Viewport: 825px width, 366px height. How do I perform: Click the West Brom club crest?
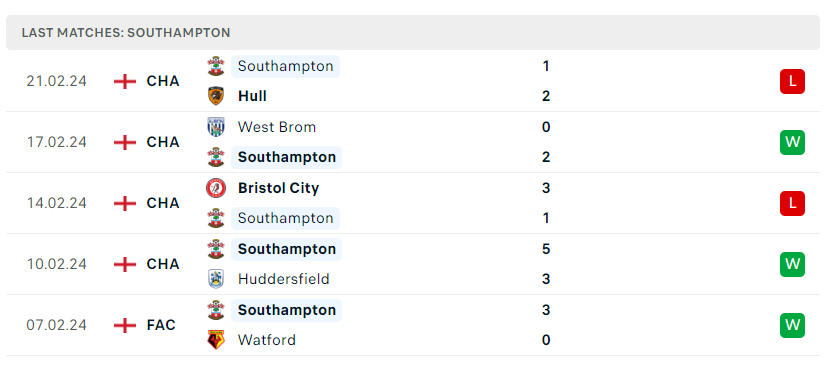(216, 127)
